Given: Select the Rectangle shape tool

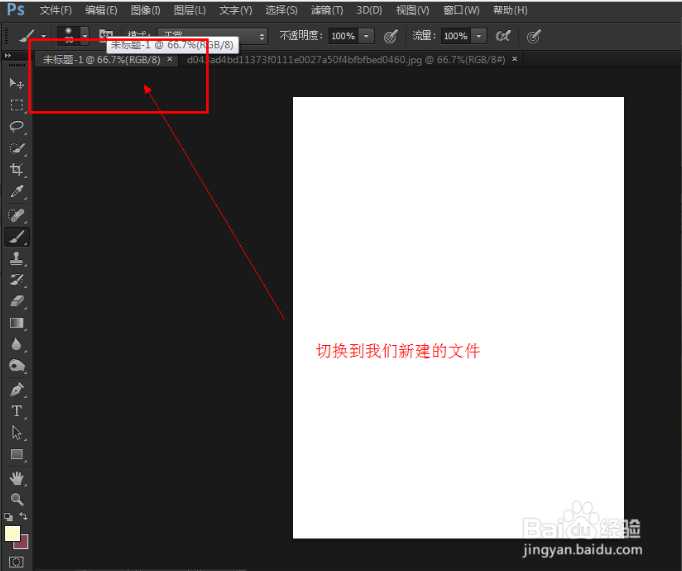Looking at the screenshot, I should click(17, 454).
